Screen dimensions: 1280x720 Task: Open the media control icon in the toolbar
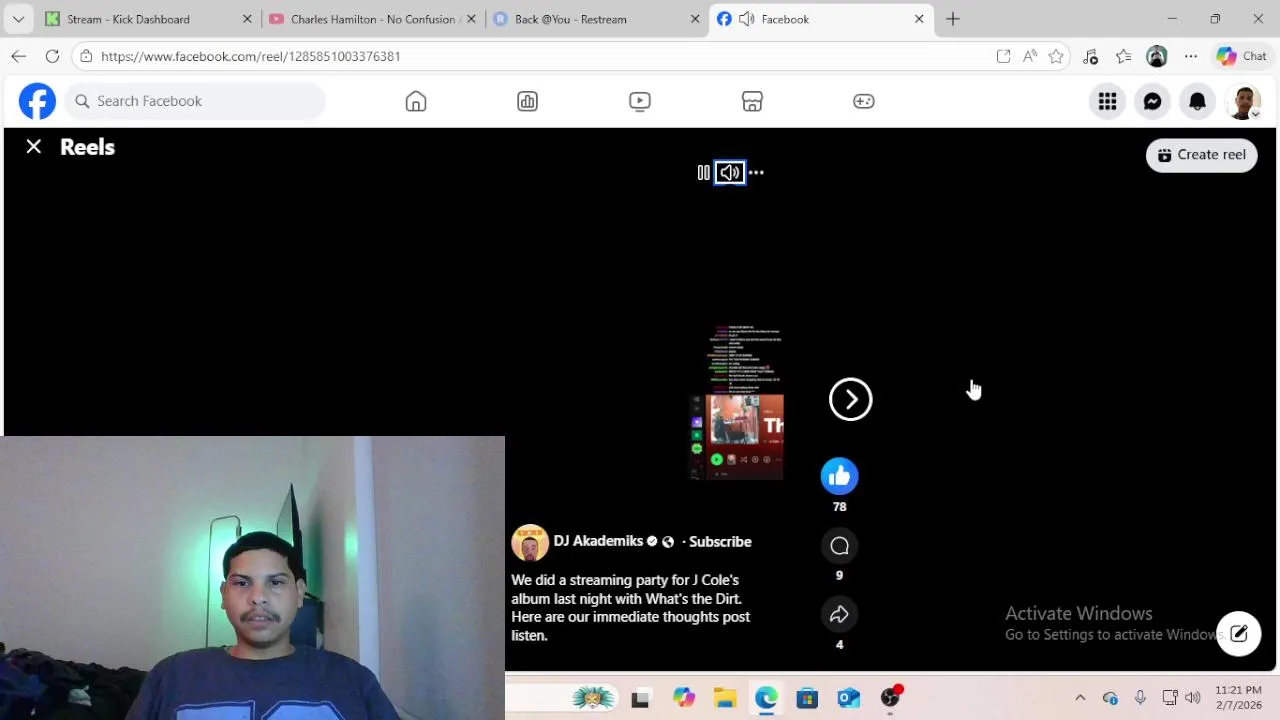(1090, 56)
